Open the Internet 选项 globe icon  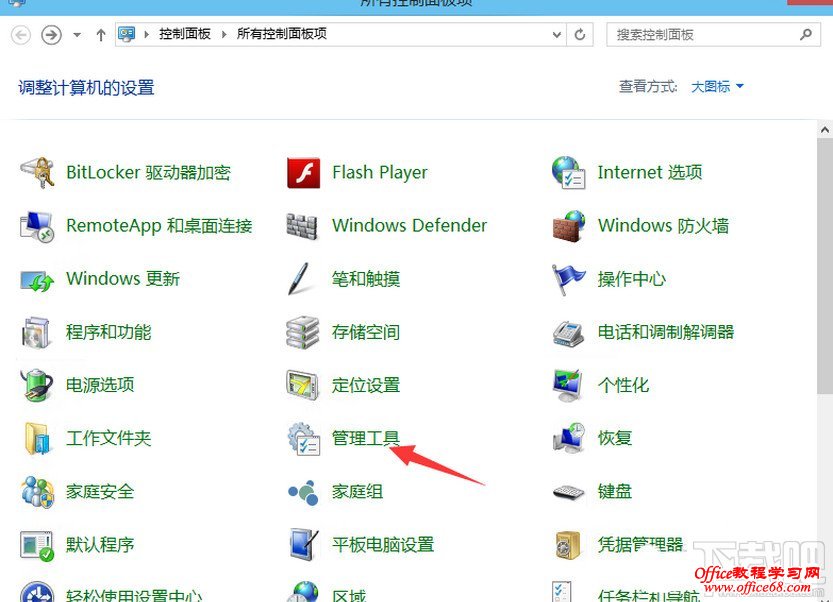tap(568, 173)
